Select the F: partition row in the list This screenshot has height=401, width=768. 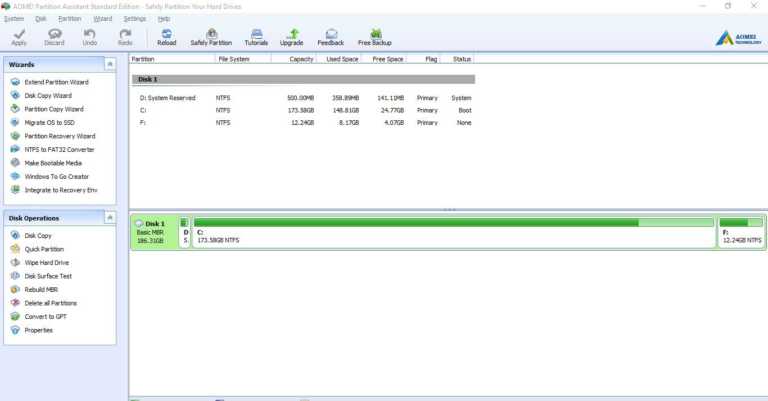[303, 123]
